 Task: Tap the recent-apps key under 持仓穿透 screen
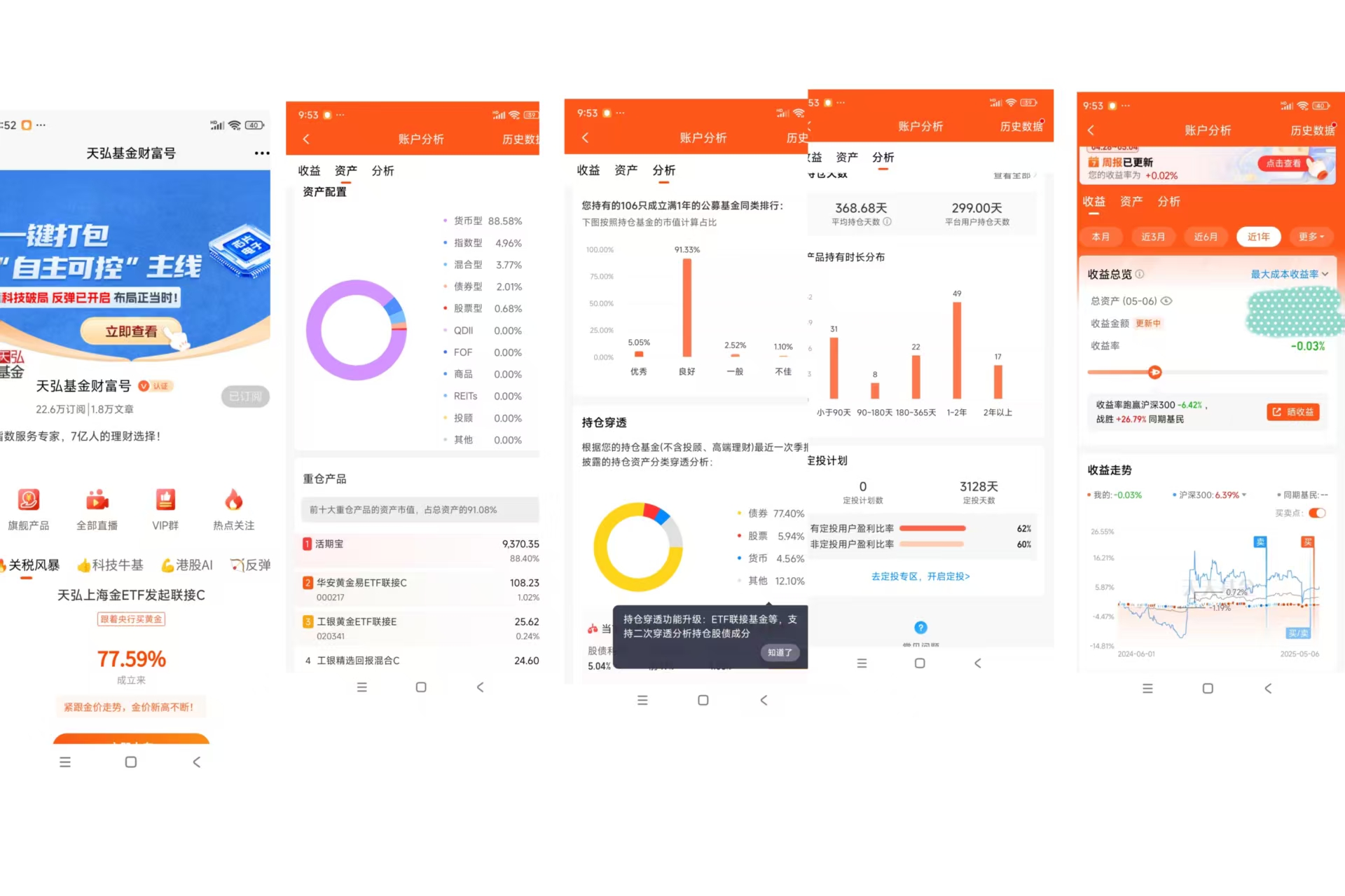coord(642,700)
